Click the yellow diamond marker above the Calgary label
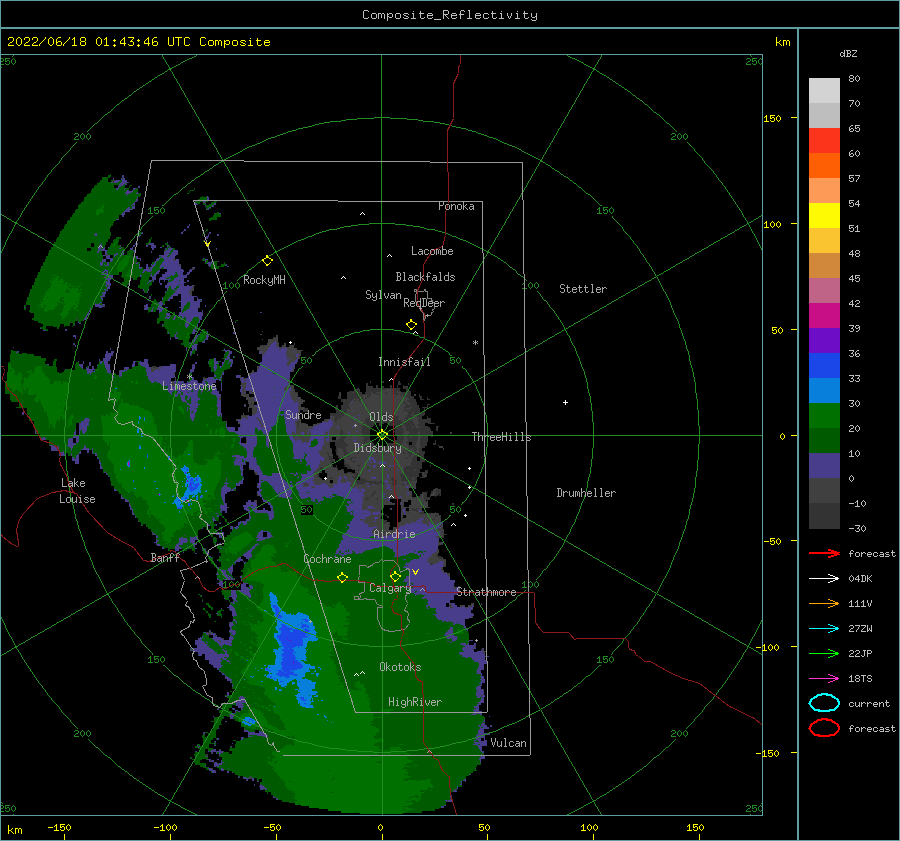Screen dimensions: 900x841 395,576
